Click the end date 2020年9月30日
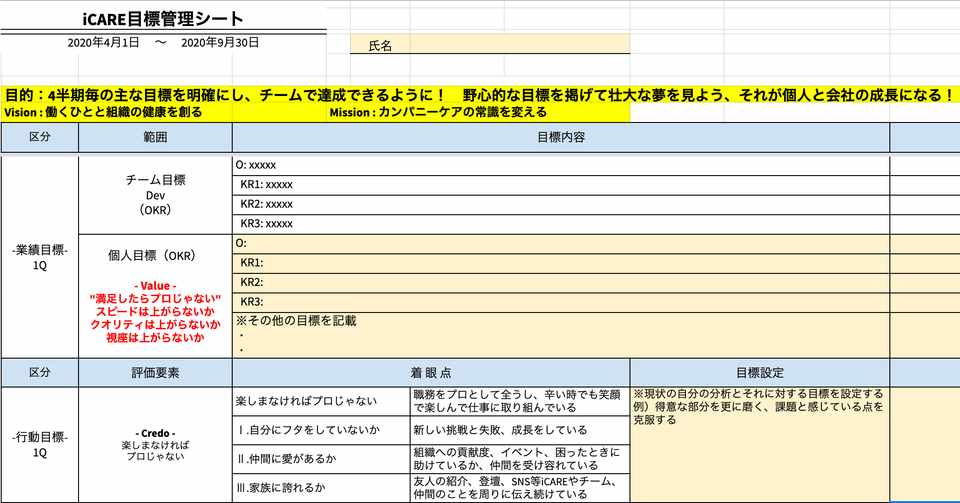This screenshot has height=503, width=960. (x=220, y=43)
